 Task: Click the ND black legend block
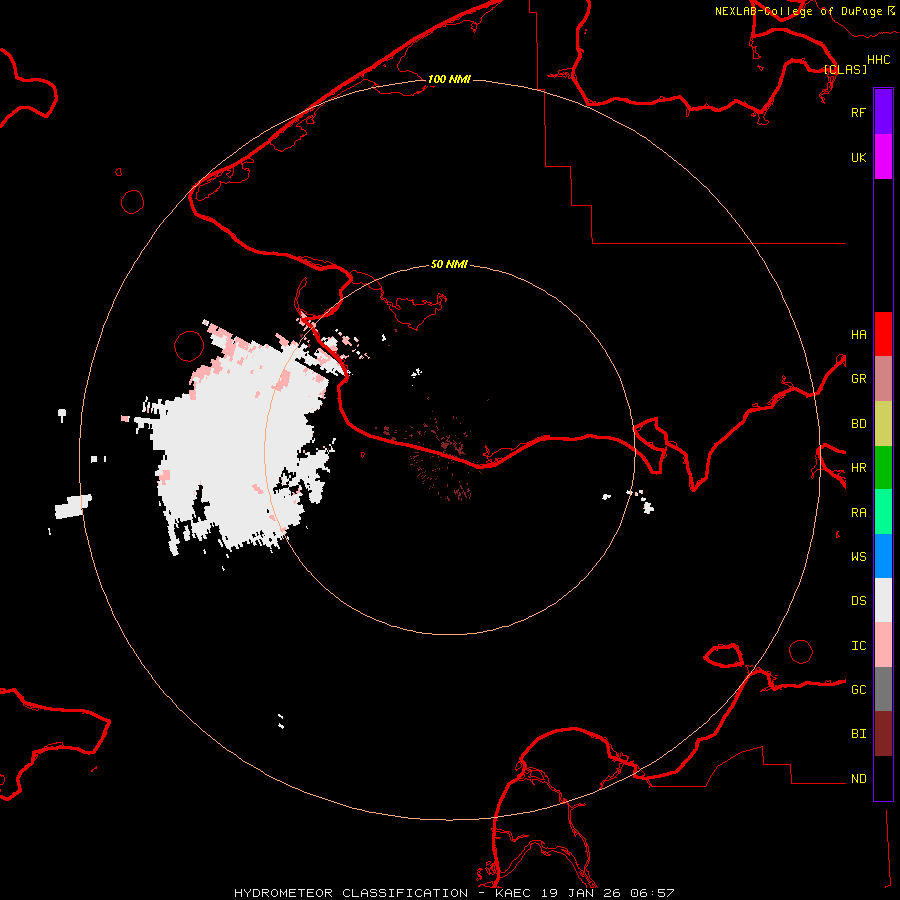tap(883, 778)
